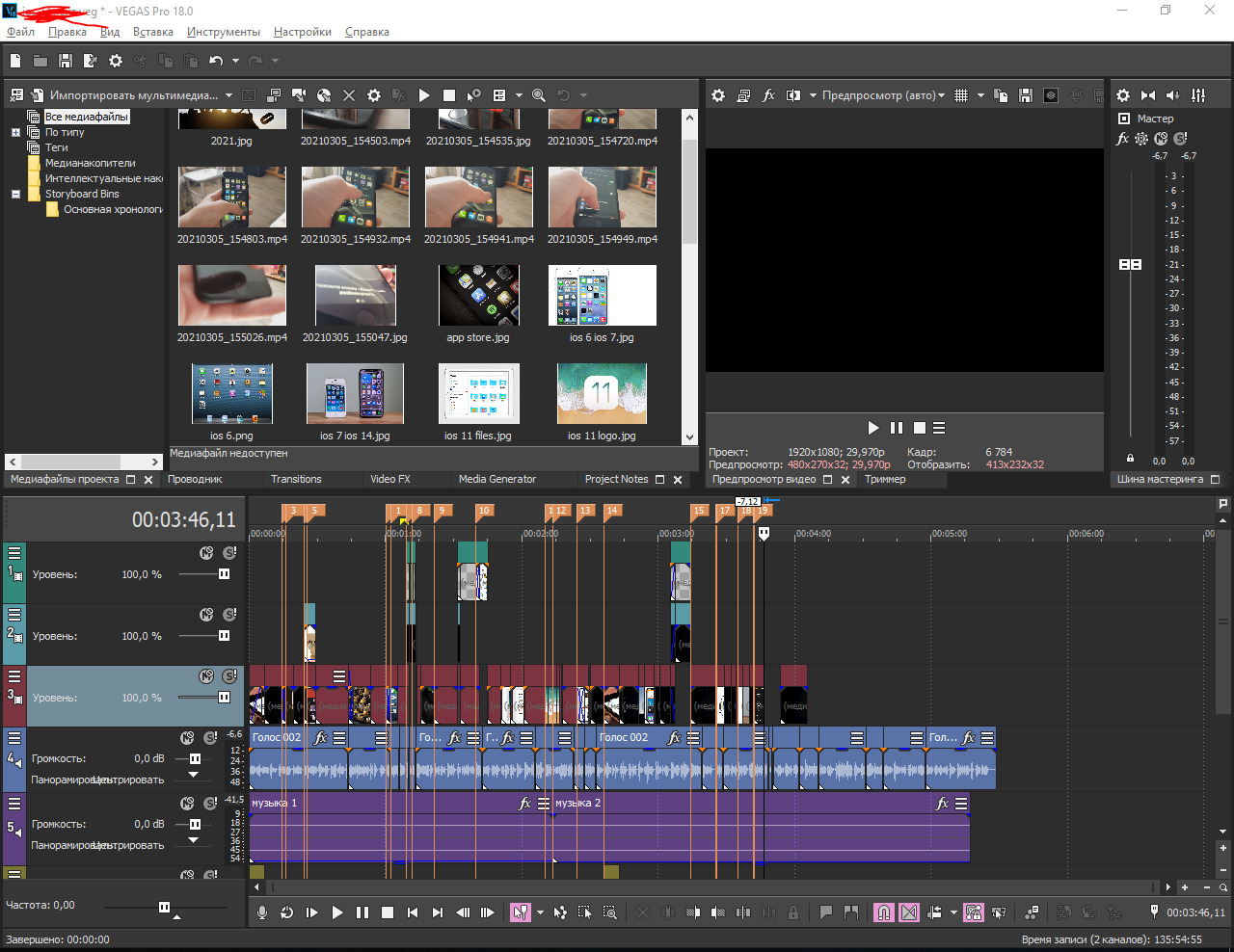Switch to the Триммер tab

click(885, 479)
